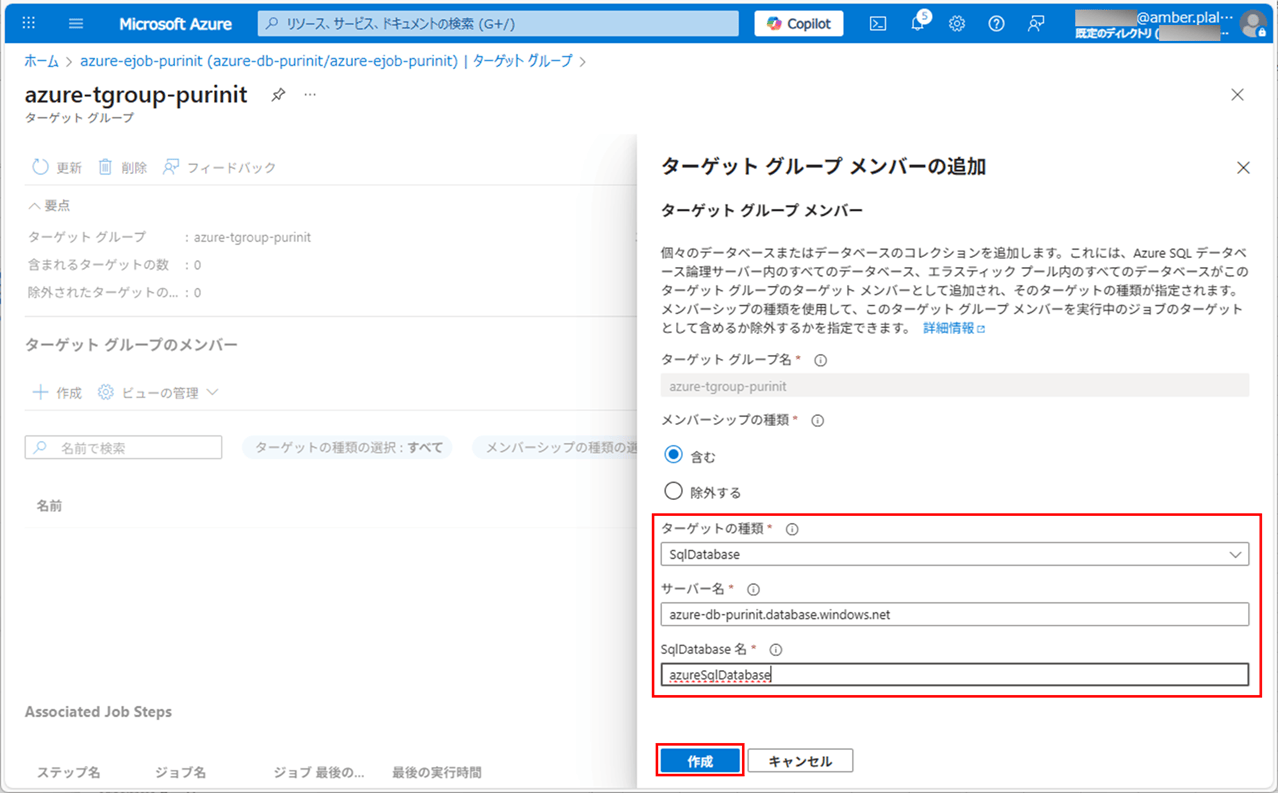Click the Copilot button

click(799, 23)
